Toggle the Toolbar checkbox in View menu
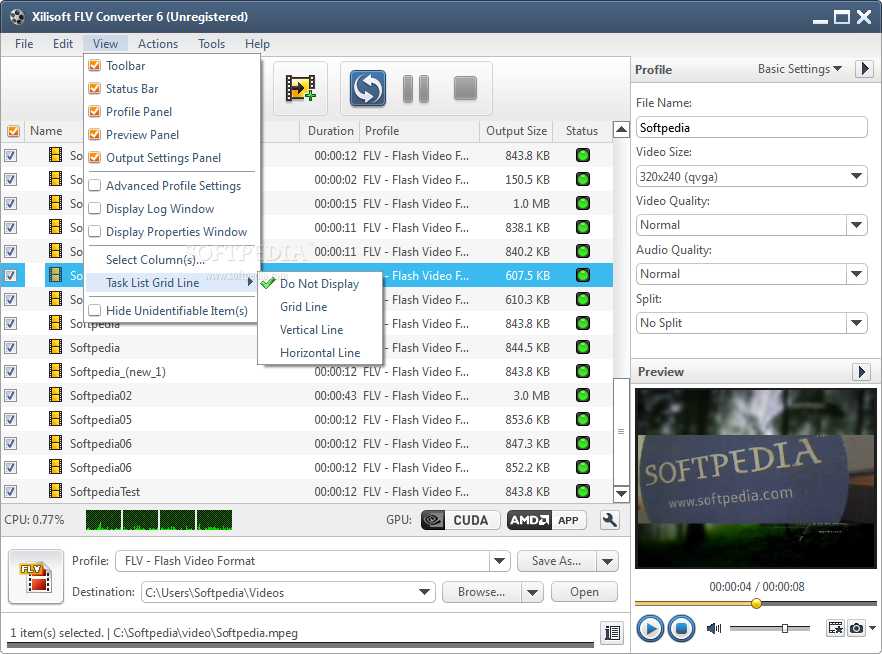 tap(95, 66)
